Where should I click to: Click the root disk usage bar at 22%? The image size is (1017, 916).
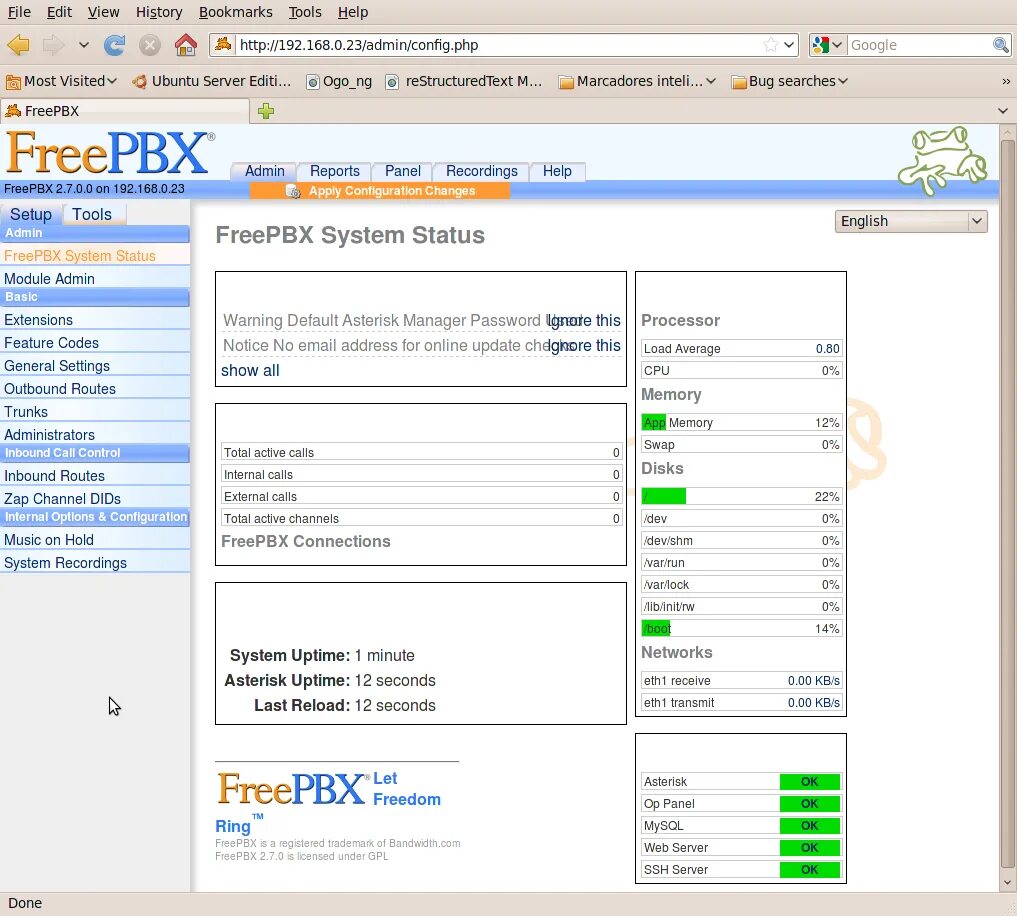[x=741, y=496]
